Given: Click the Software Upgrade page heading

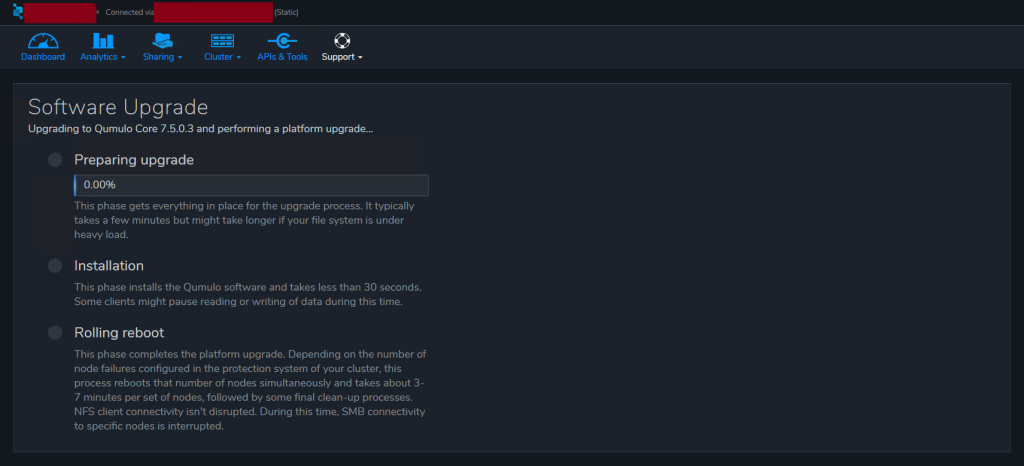Looking at the screenshot, I should (x=118, y=107).
